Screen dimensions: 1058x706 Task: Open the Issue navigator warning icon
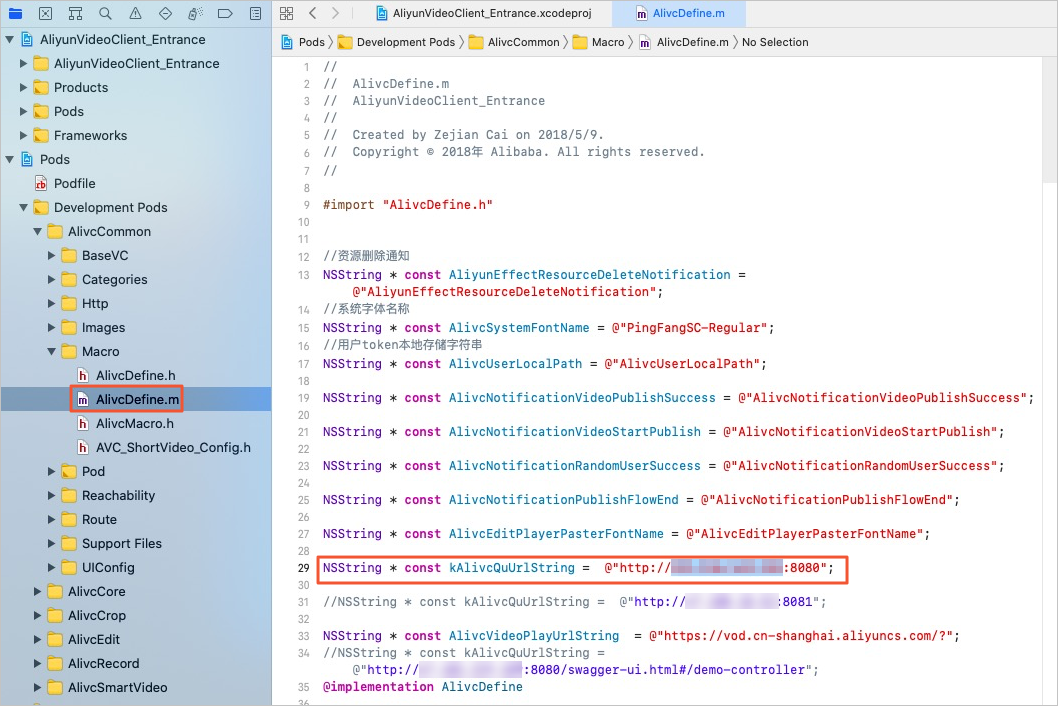[136, 13]
